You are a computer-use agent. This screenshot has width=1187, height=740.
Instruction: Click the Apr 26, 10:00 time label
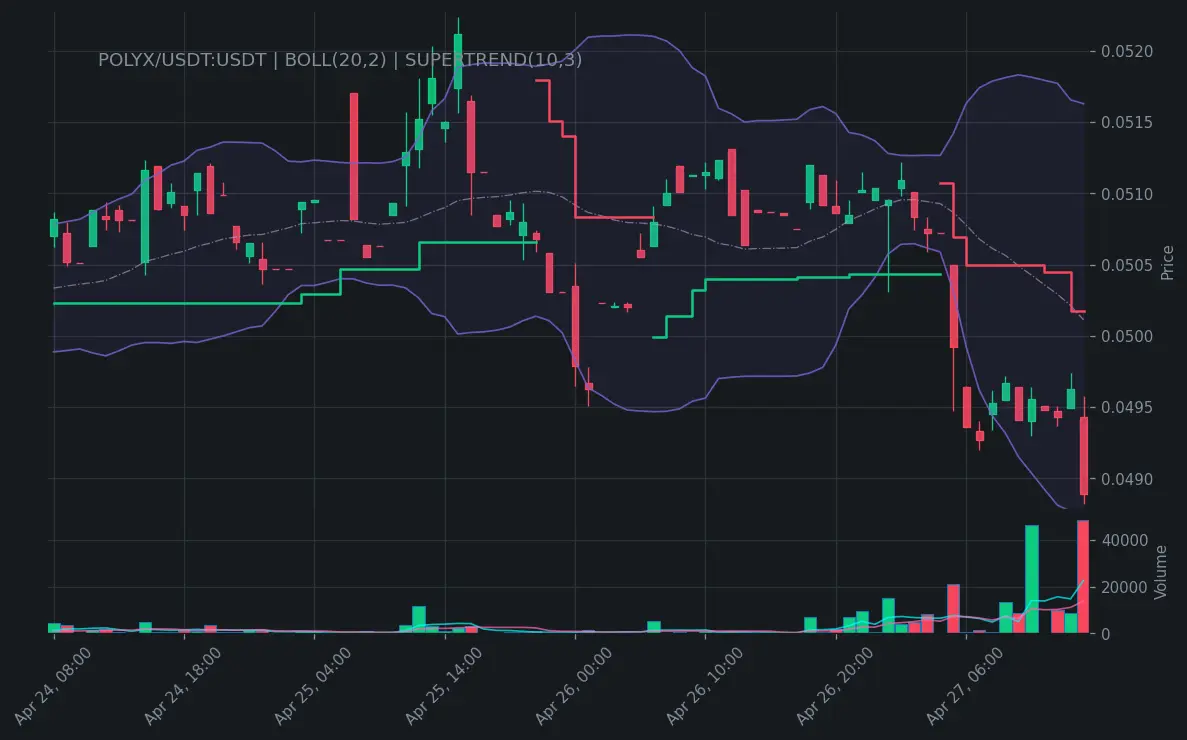click(704, 686)
